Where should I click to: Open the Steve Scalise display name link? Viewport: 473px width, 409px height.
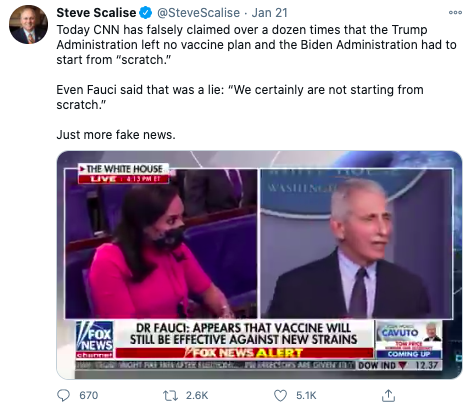96,13
